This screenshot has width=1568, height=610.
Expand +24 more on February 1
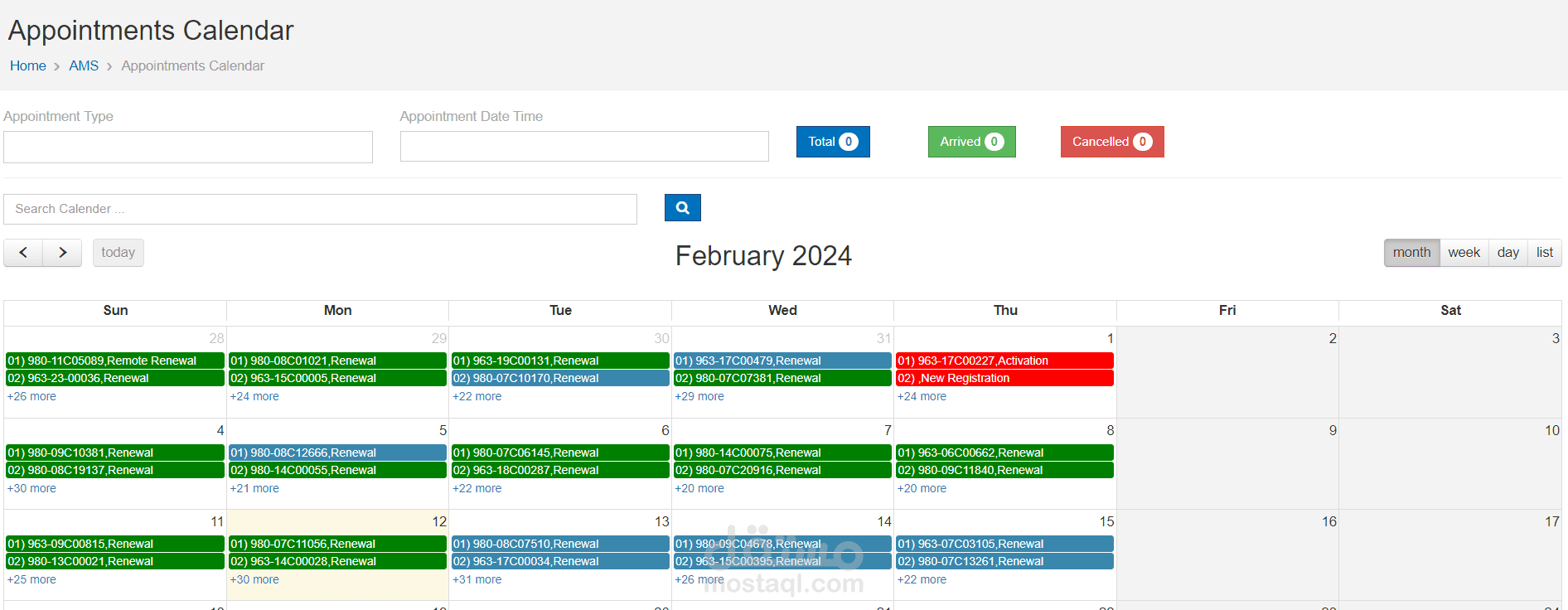pyautogui.click(x=922, y=396)
